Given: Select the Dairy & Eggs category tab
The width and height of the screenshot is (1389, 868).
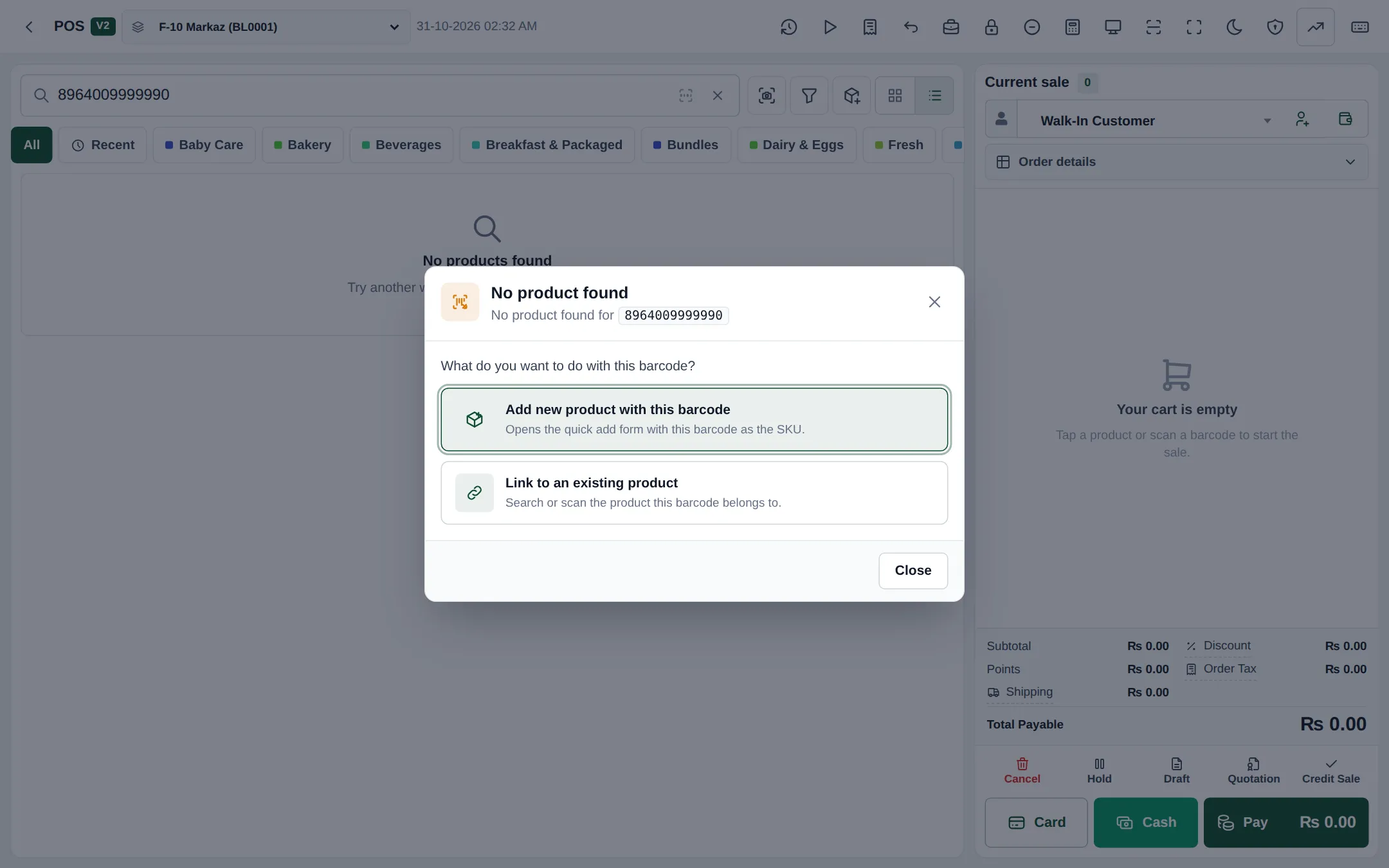Looking at the screenshot, I should coord(797,145).
